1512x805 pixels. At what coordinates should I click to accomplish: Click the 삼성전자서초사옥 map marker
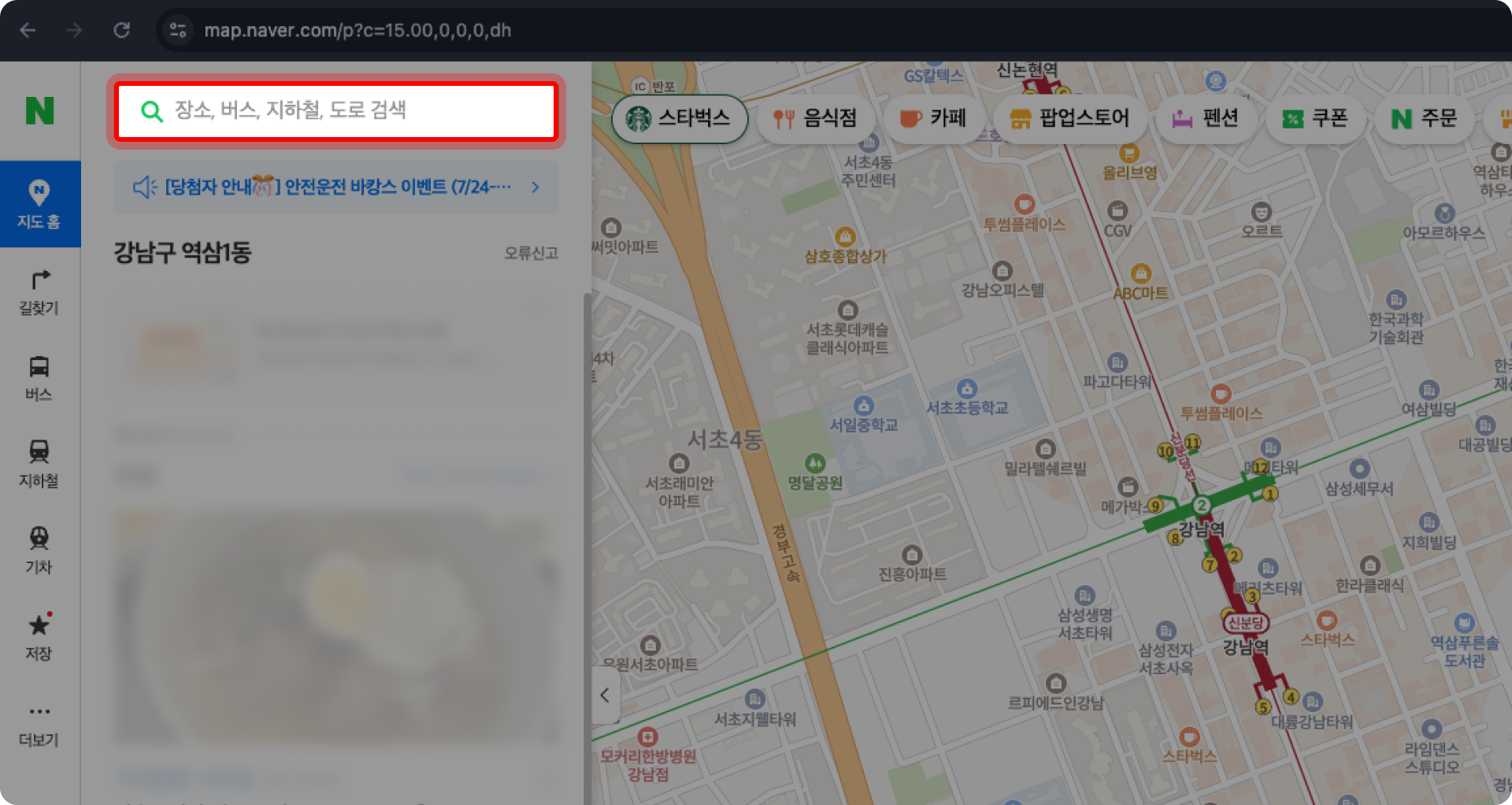(x=1166, y=631)
